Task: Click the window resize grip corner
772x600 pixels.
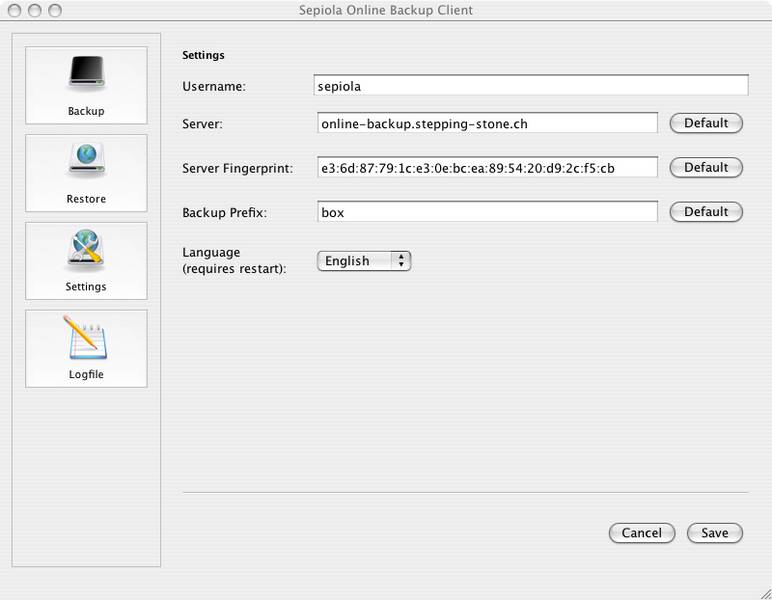Action: coord(765,594)
